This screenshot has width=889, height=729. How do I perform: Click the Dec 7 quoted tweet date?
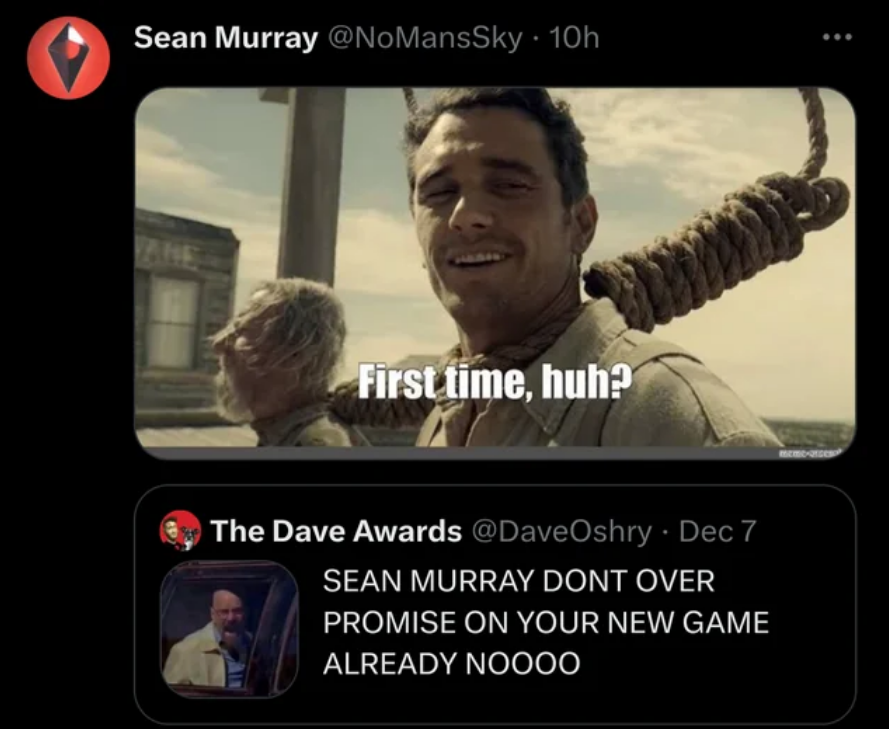(717, 531)
